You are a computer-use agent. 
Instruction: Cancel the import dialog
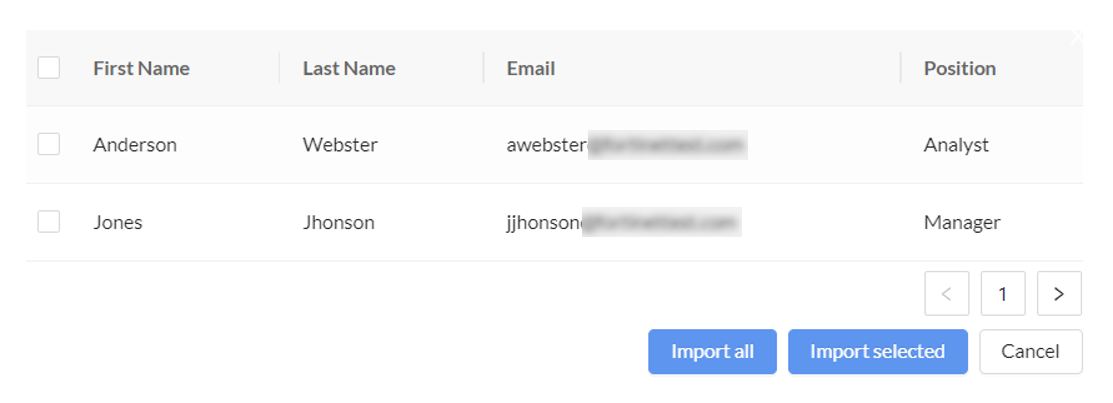[x=1030, y=352]
